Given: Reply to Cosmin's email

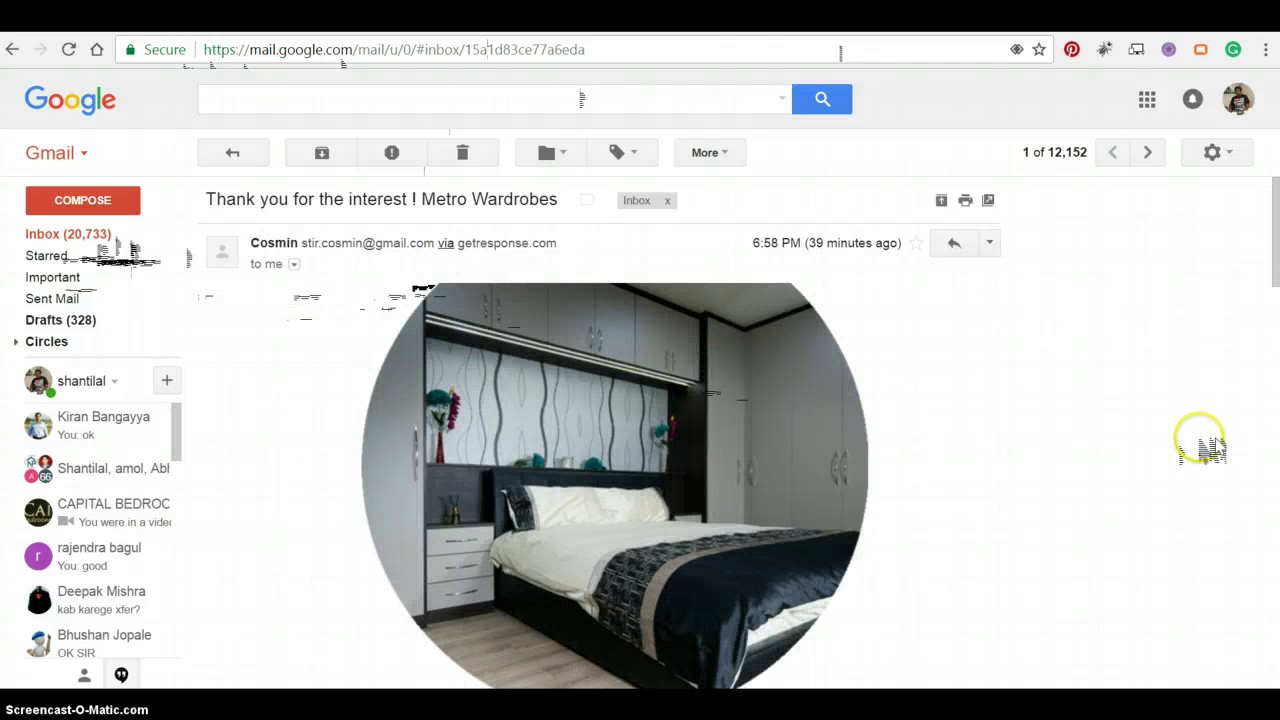Looking at the screenshot, I should tap(954, 243).
